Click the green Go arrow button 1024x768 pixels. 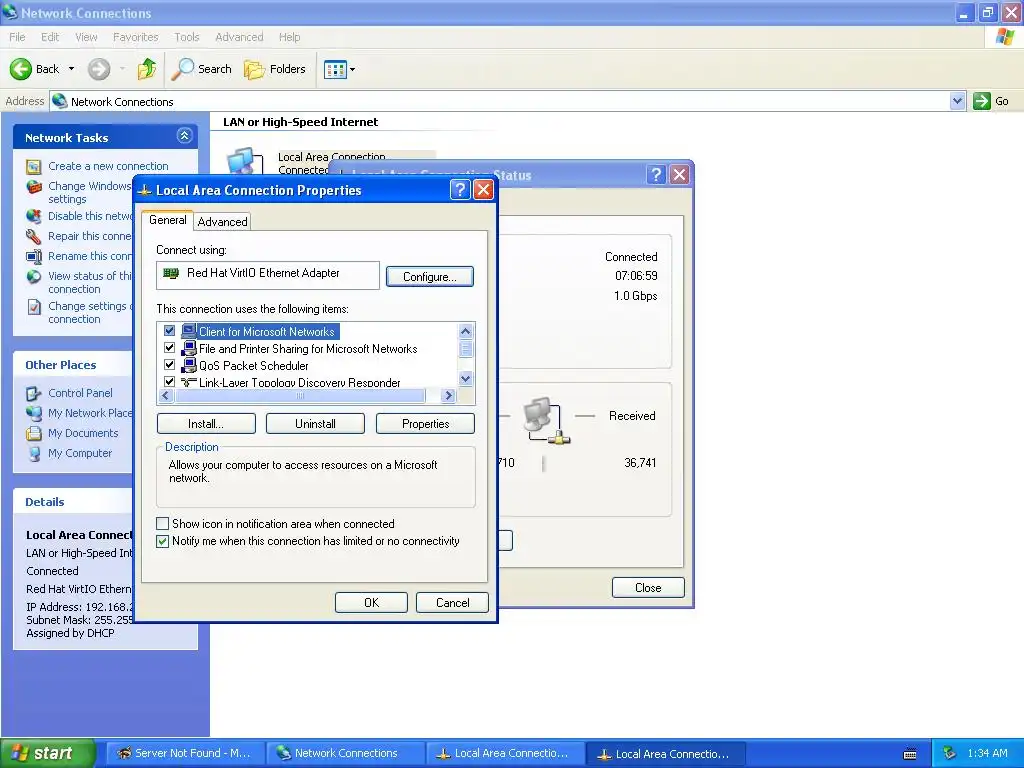pyautogui.click(x=982, y=101)
